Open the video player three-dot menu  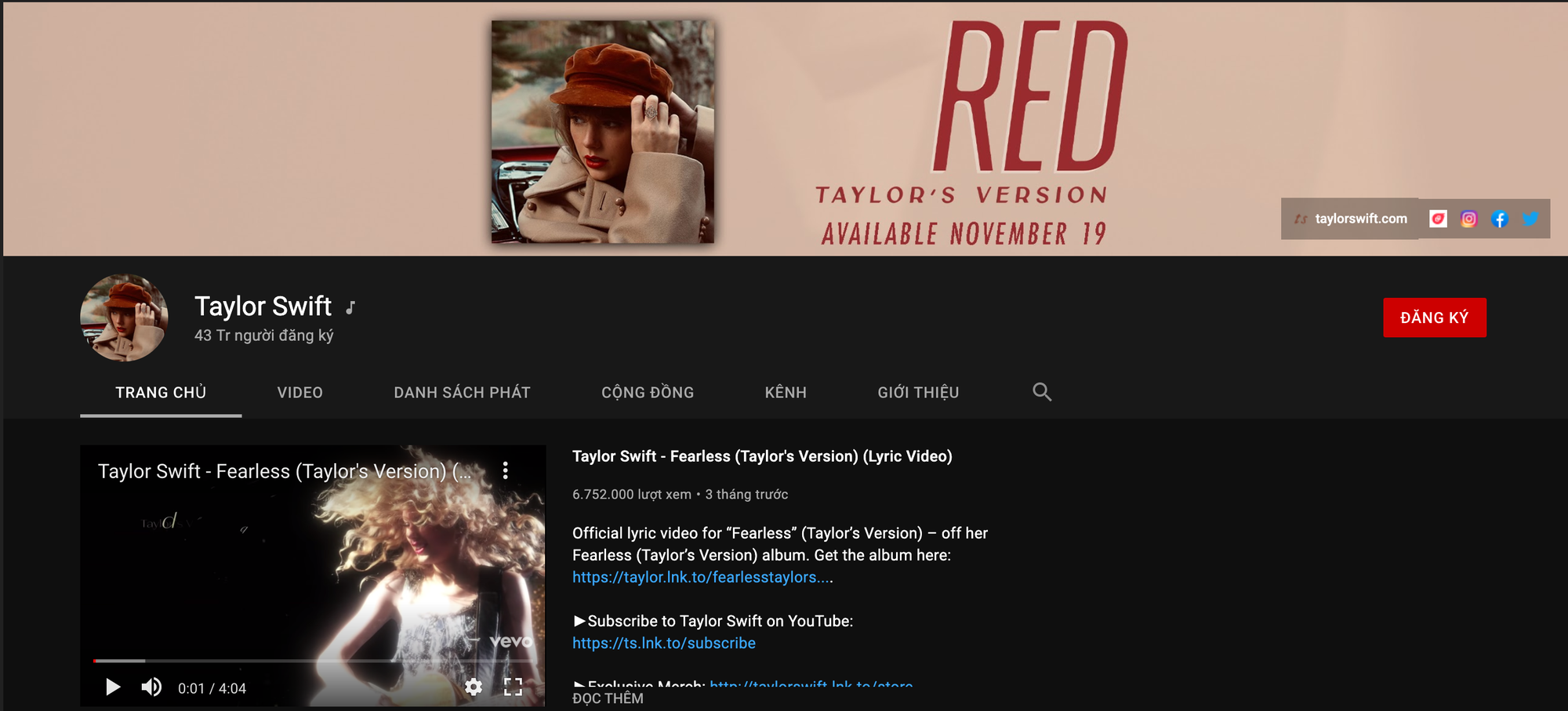point(506,470)
